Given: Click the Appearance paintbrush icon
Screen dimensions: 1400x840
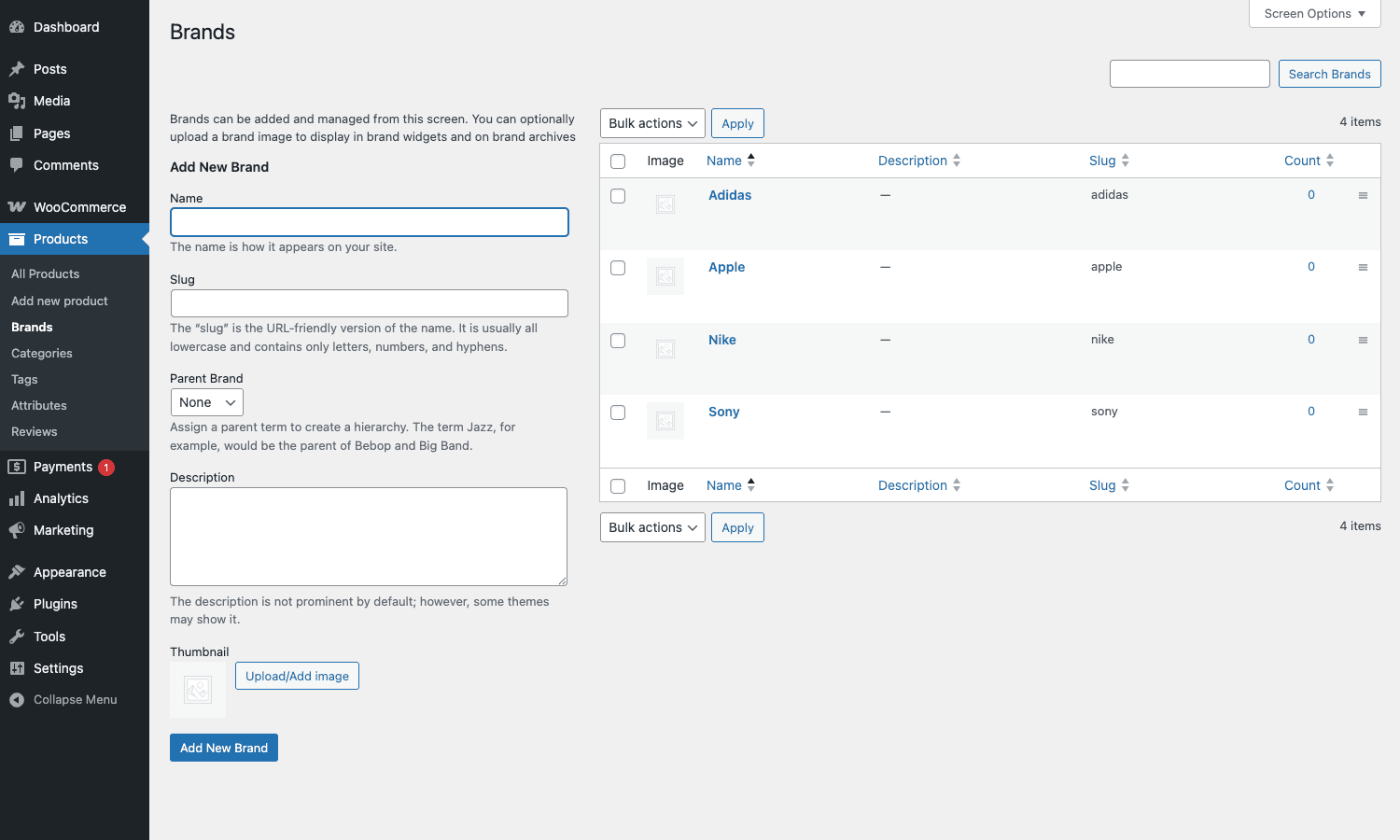Looking at the screenshot, I should tap(17, 572).
